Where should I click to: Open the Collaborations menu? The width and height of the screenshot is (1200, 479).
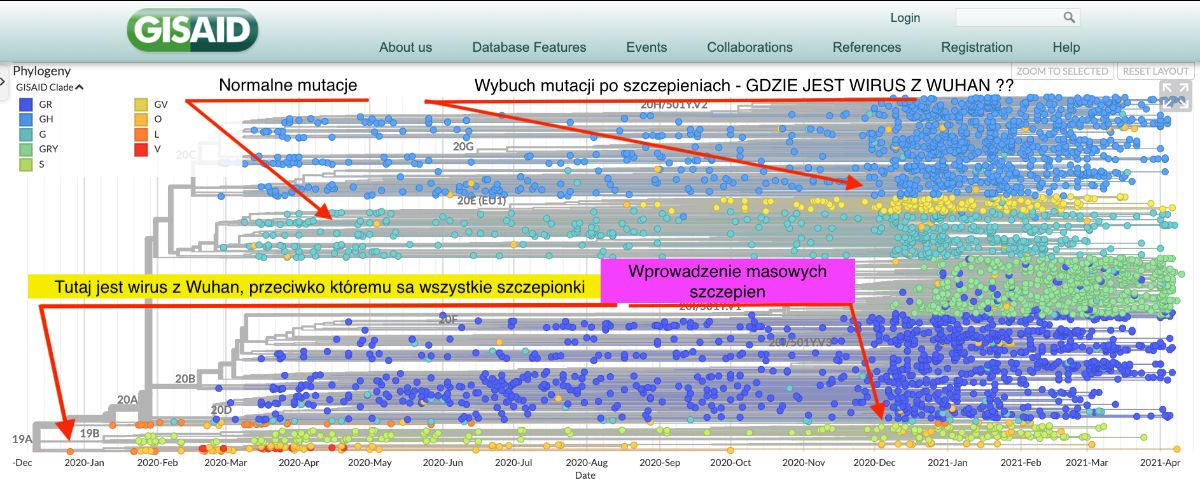coord(749,47)
